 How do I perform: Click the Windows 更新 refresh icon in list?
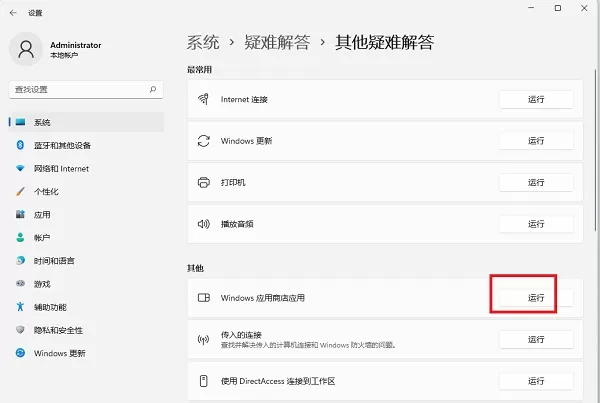[203, 141]
